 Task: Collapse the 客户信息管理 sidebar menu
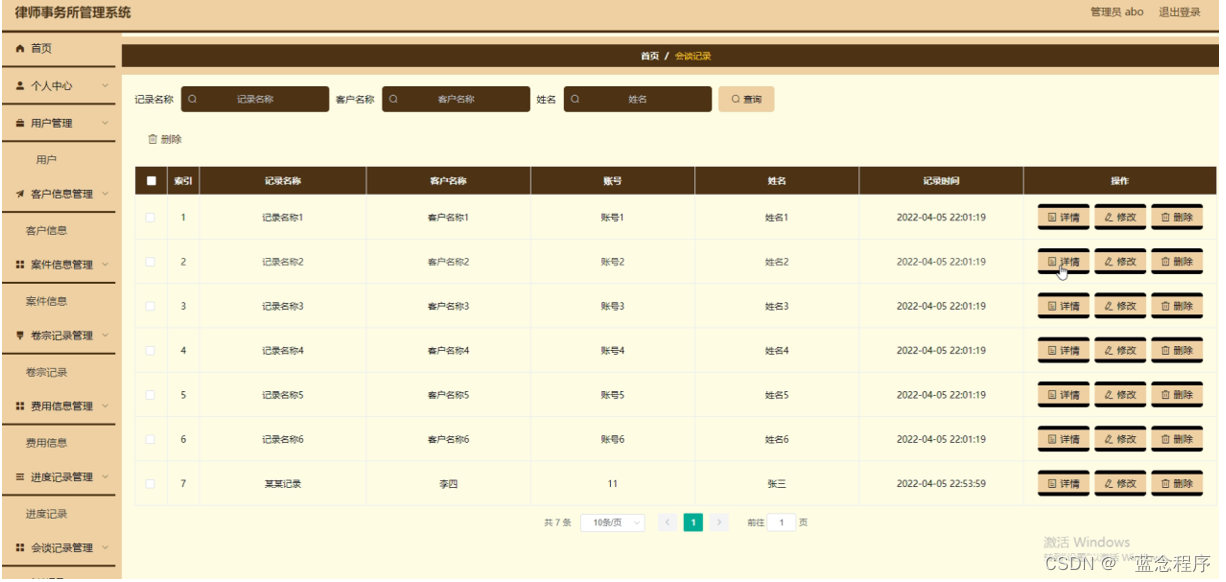click(60, 194)
